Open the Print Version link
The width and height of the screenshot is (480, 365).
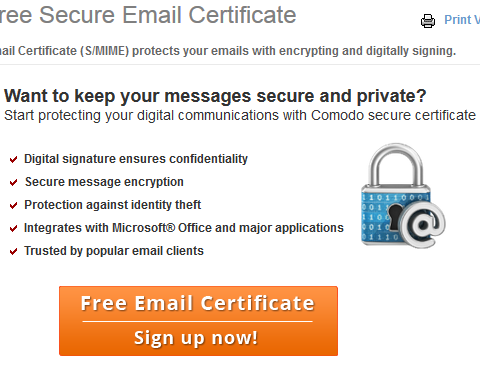coord(462,20)
